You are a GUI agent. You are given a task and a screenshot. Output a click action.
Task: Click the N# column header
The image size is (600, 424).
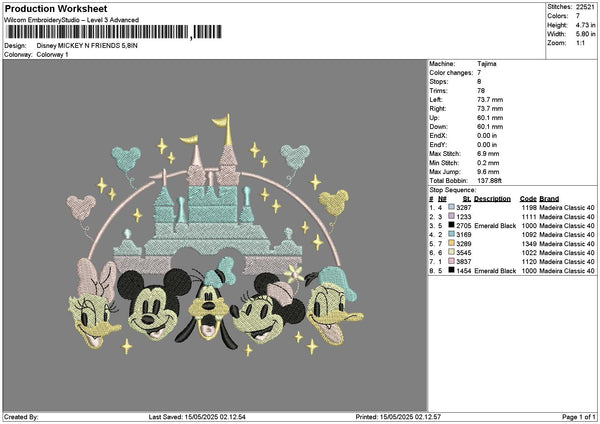(442, 199)
